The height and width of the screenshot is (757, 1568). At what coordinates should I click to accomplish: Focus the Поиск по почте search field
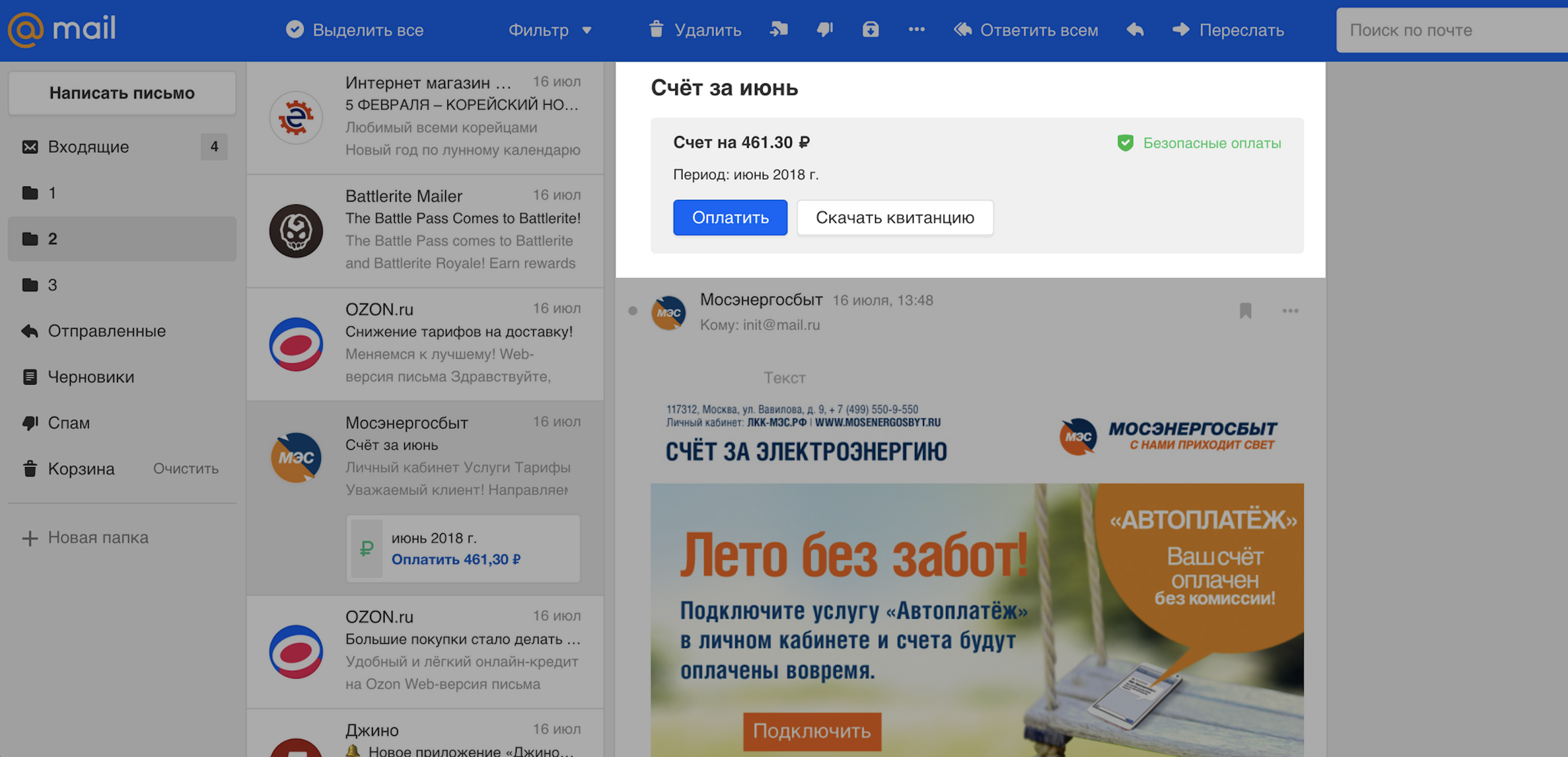point(1452,30)
